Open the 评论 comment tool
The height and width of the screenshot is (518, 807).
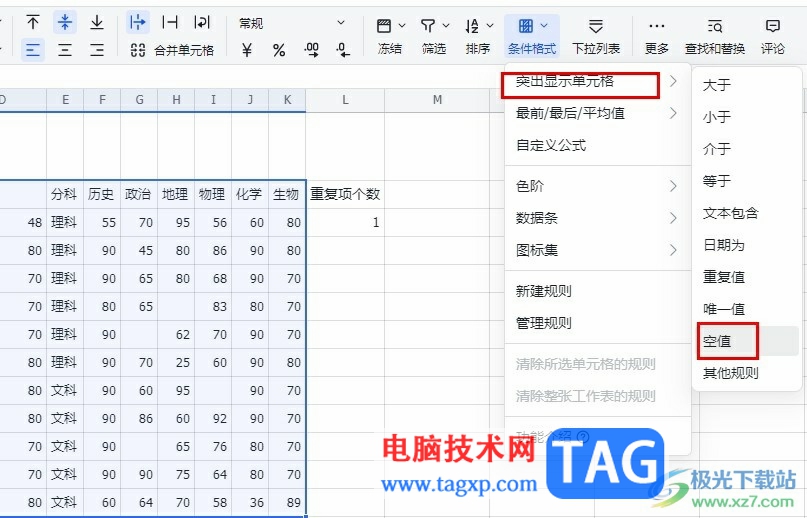(x=773, y=37)
